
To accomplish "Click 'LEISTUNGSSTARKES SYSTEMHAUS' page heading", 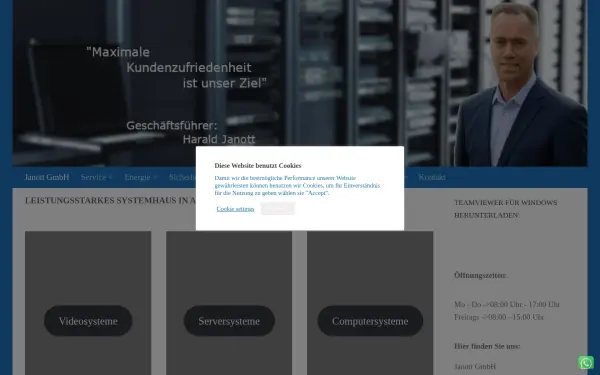I will point(110,201).
